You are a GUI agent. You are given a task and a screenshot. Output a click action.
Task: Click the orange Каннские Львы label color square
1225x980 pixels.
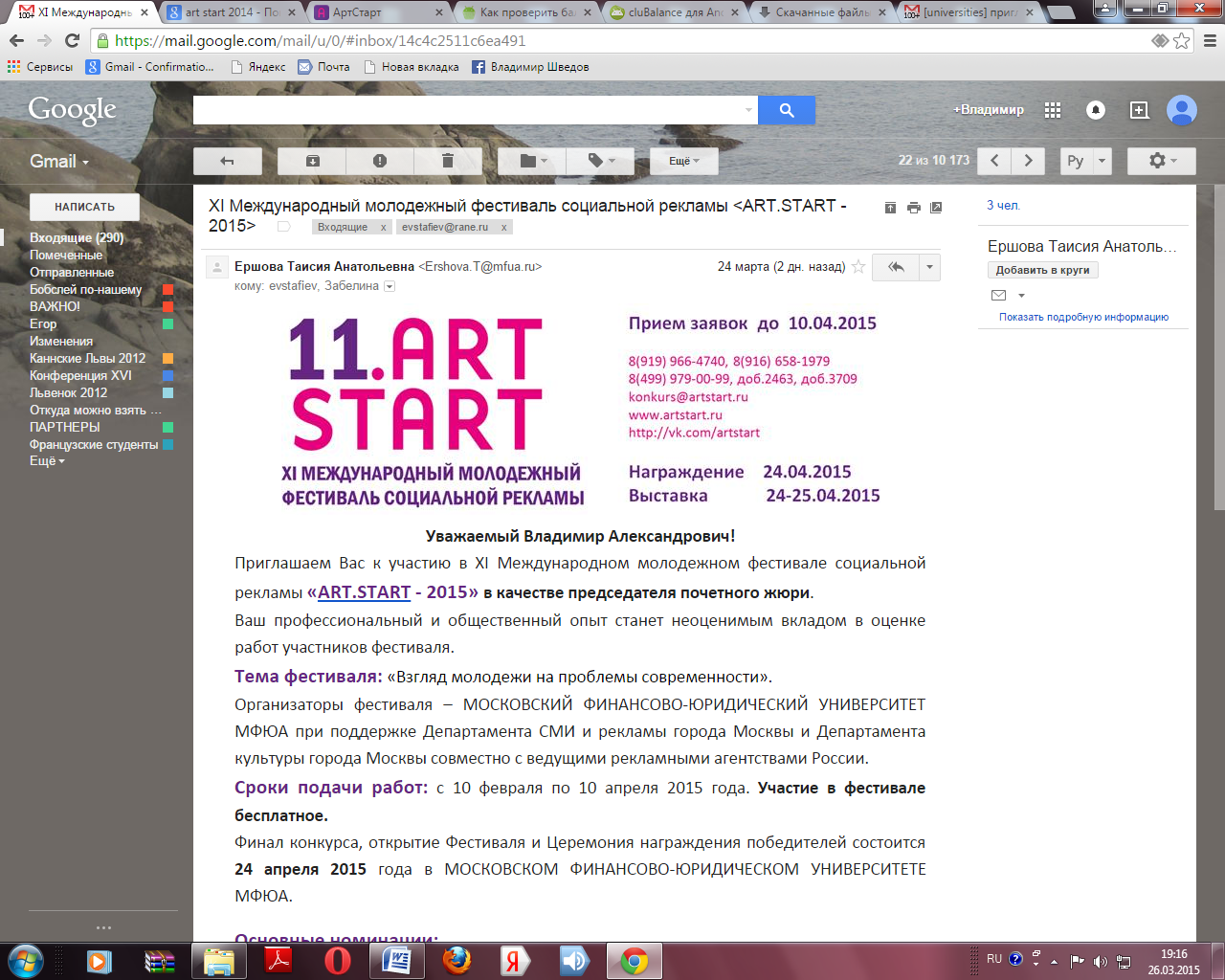[167, 358]
